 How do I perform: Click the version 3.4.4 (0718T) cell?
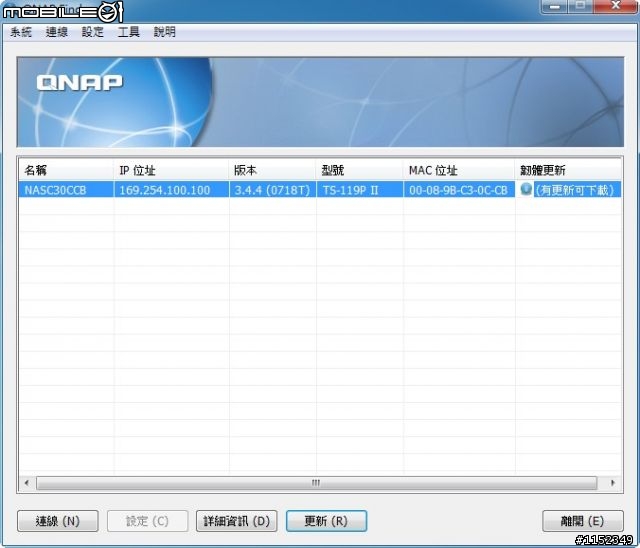tap(273, 190)
